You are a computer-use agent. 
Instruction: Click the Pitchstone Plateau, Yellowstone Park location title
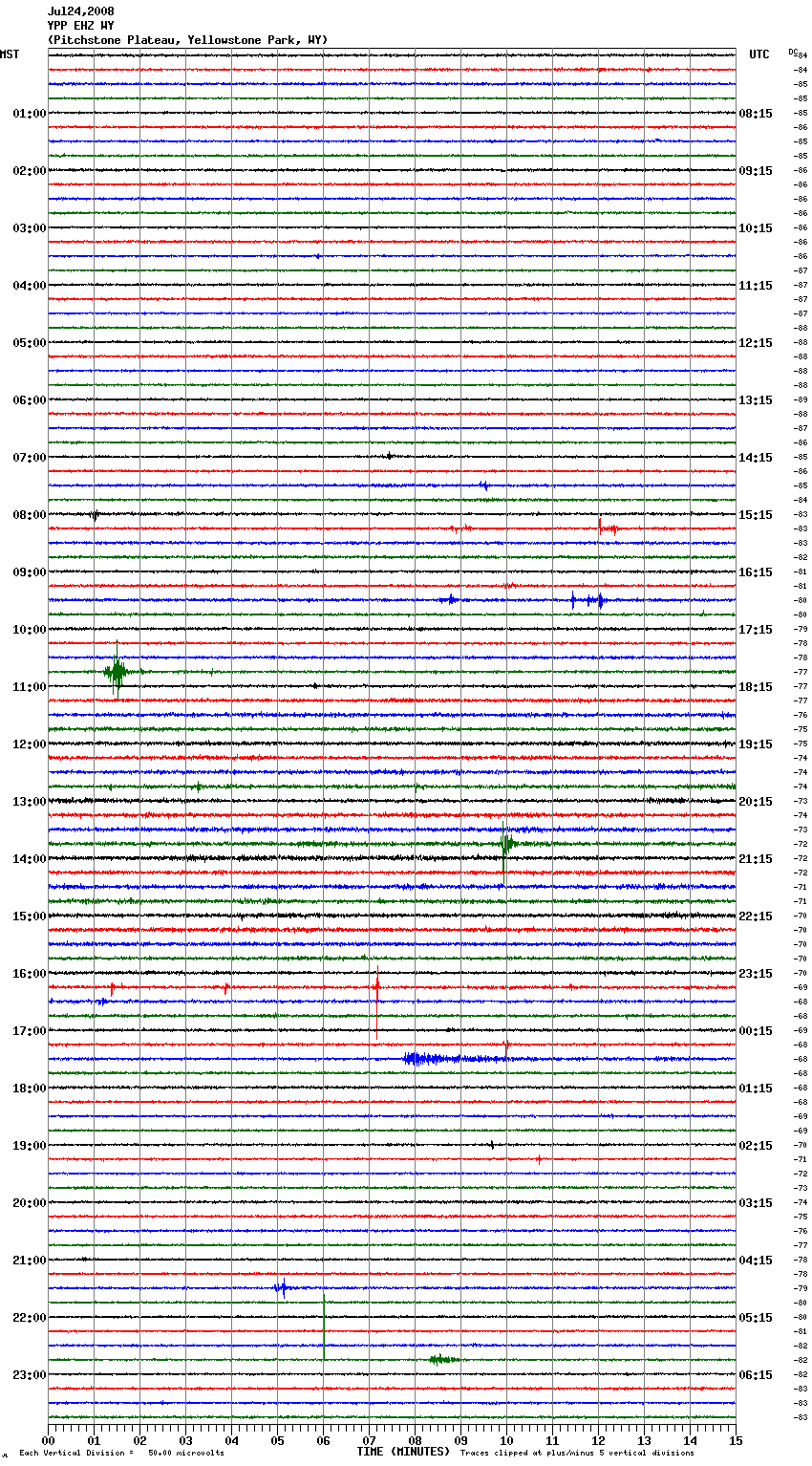pyautogui.click(x=187, y=40)
